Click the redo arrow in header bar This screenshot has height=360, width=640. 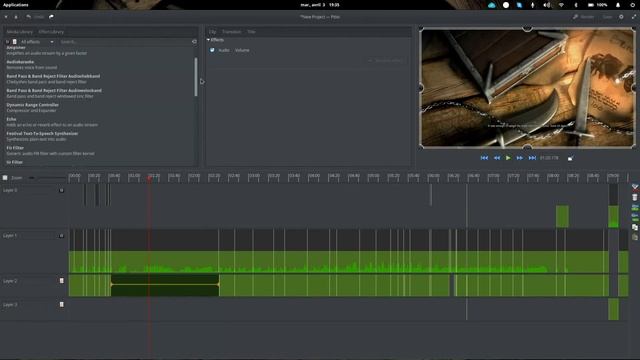[x=51, y=17]
